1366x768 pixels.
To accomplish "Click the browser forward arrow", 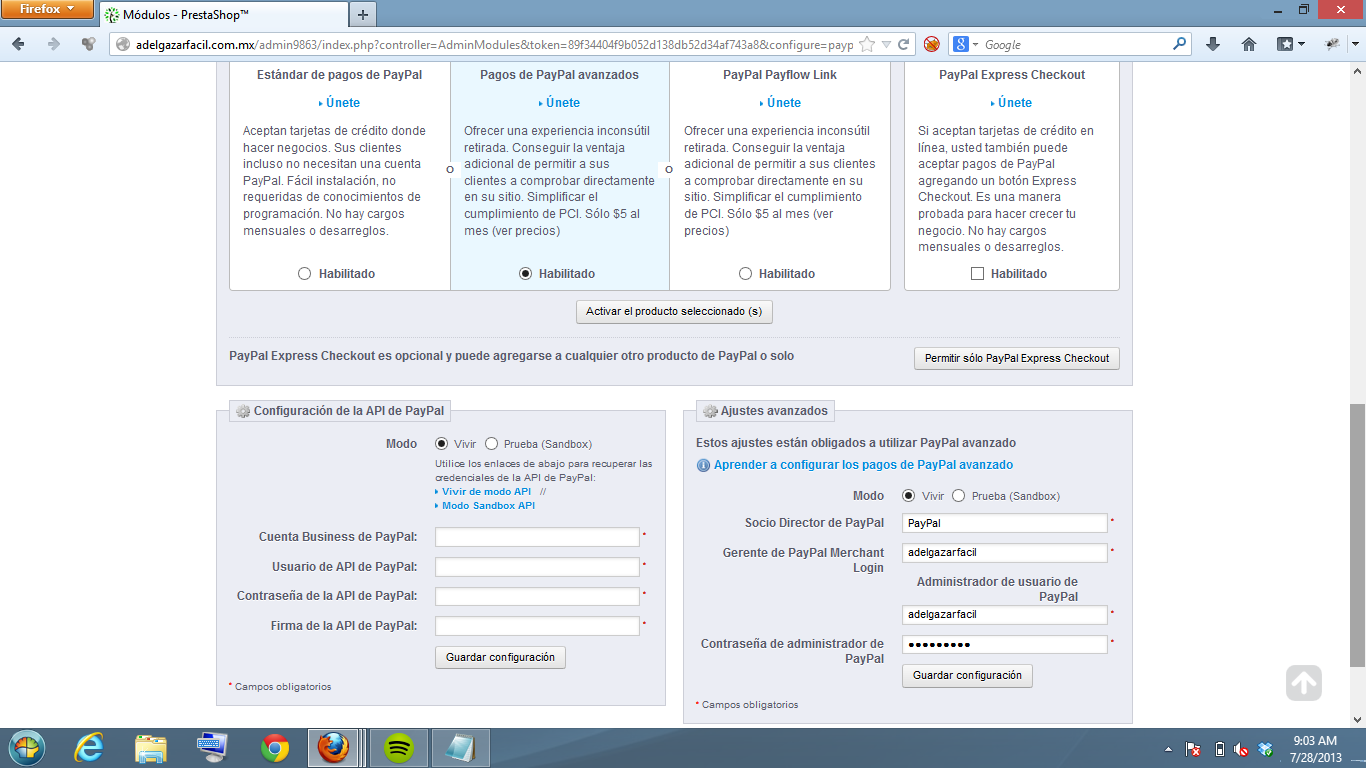I will coord(54,44).
